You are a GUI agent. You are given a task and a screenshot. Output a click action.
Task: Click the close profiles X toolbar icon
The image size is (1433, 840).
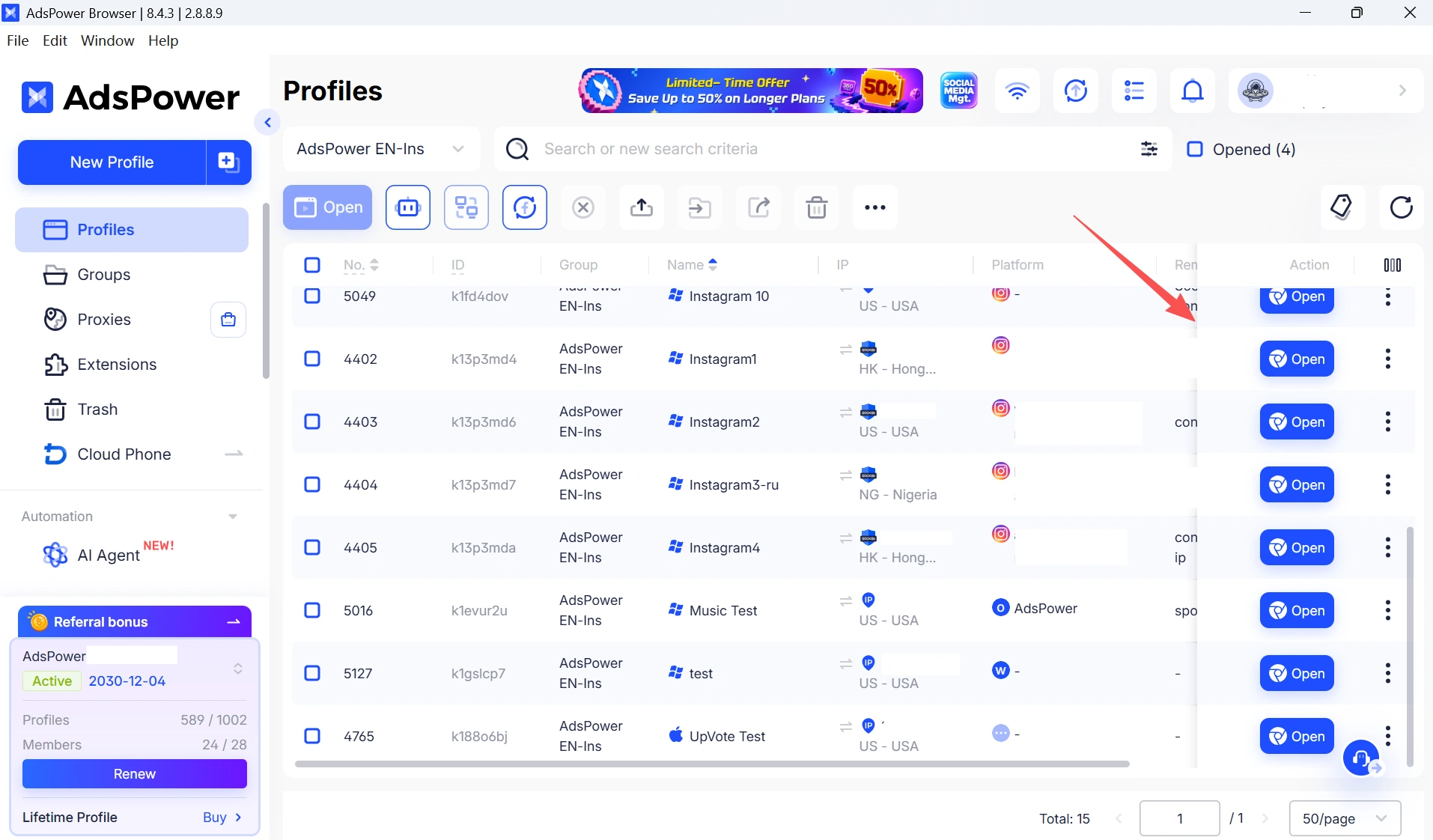point(583,207)
